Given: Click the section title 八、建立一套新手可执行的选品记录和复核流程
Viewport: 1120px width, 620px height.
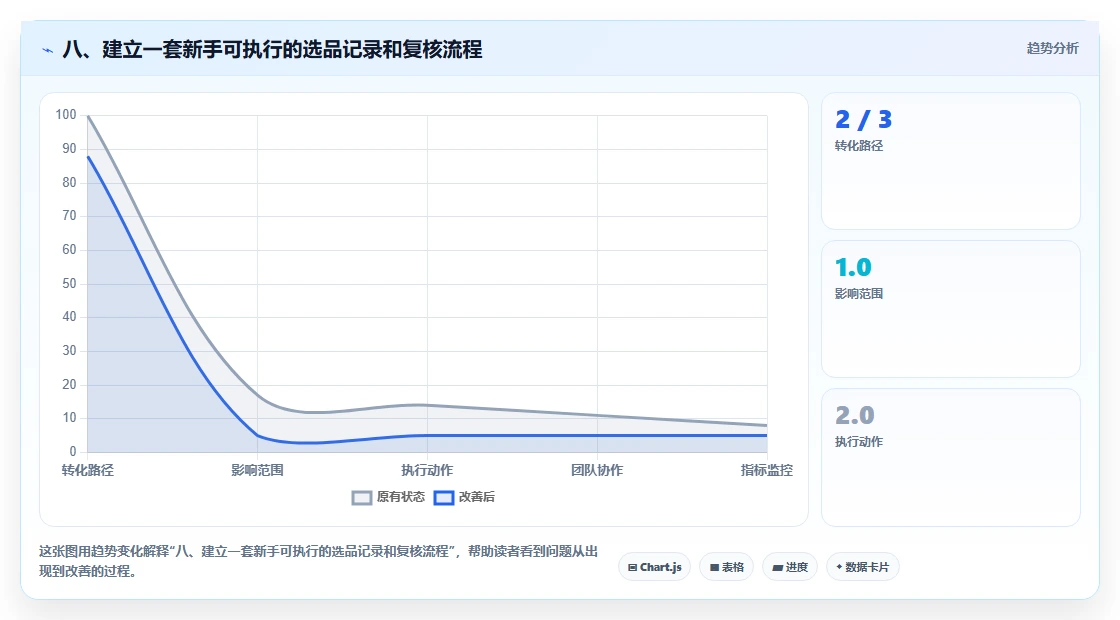Looking at the screenshot, I should (272, 49).
